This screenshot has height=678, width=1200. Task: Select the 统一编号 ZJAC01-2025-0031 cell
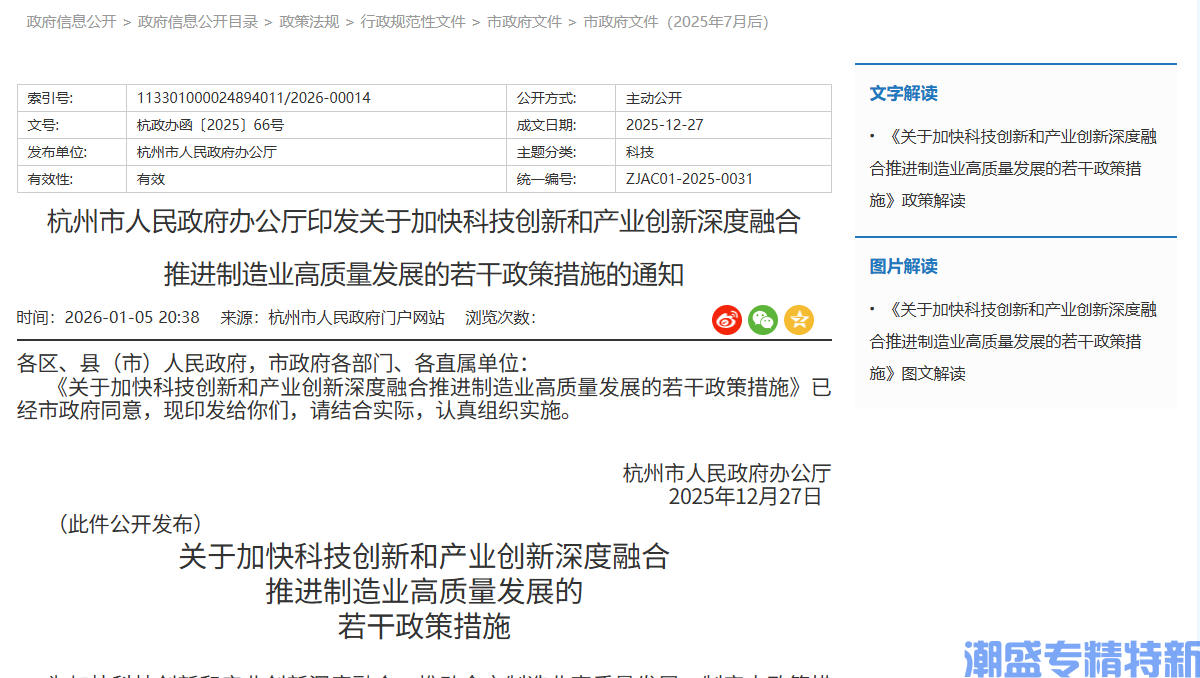click(x=690, y=178)
